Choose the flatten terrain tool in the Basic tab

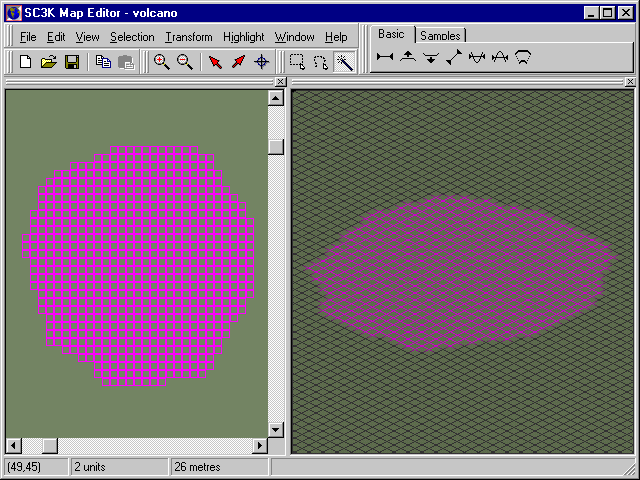tap(385, 58)
